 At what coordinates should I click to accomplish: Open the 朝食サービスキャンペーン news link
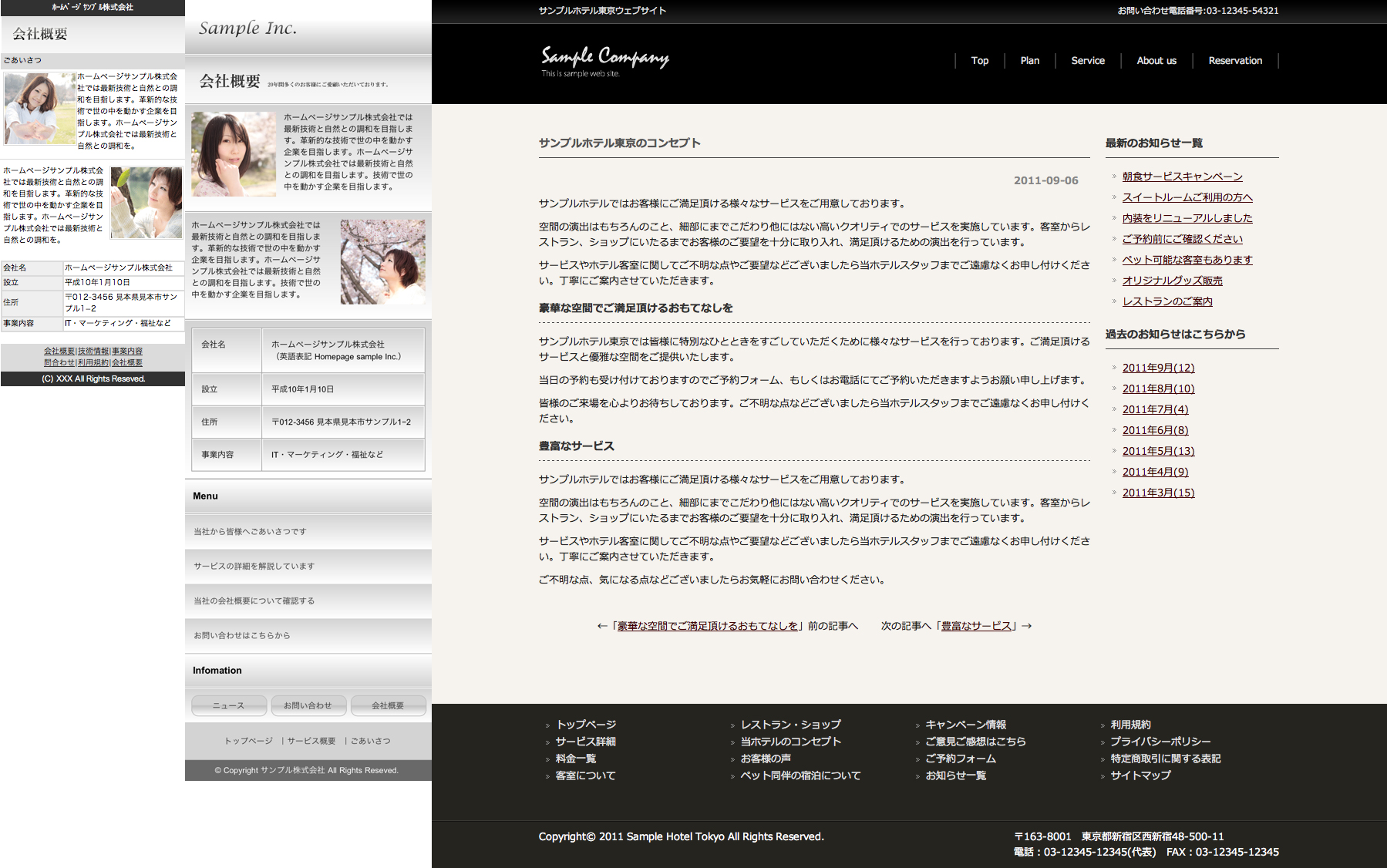1182,177
